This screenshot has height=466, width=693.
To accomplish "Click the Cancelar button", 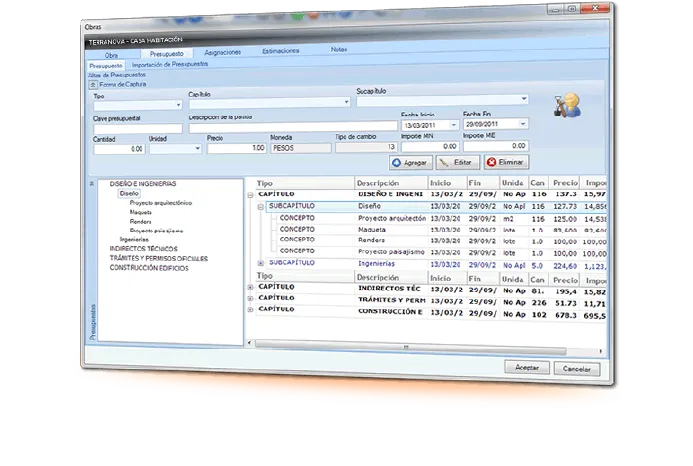I will [577, 369].
